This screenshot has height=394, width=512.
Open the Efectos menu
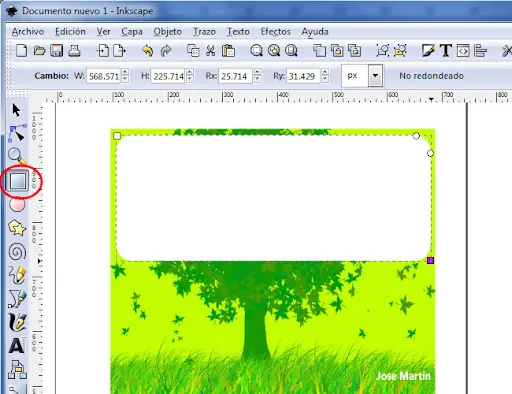point(276,32)
